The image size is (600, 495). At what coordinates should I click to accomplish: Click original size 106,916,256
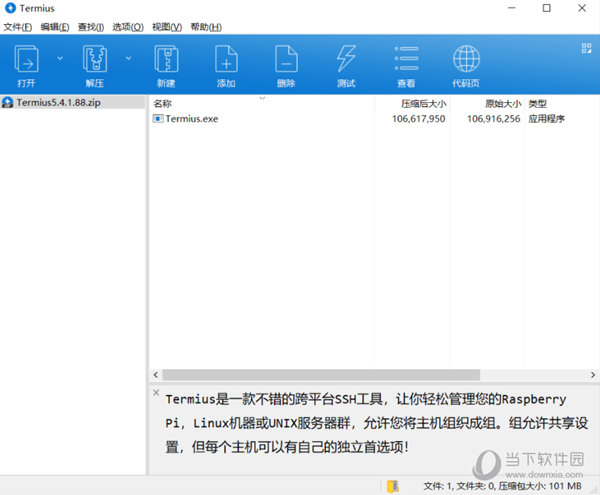pyautogui.click(x=493, y=119)
